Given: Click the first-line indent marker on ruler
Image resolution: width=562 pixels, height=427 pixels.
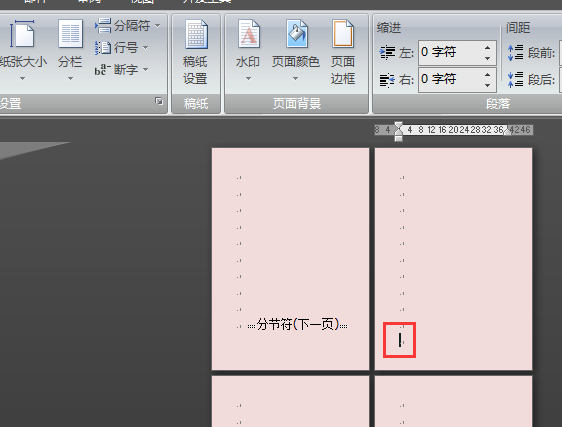Looking at the screenshot, I should 399,125.
